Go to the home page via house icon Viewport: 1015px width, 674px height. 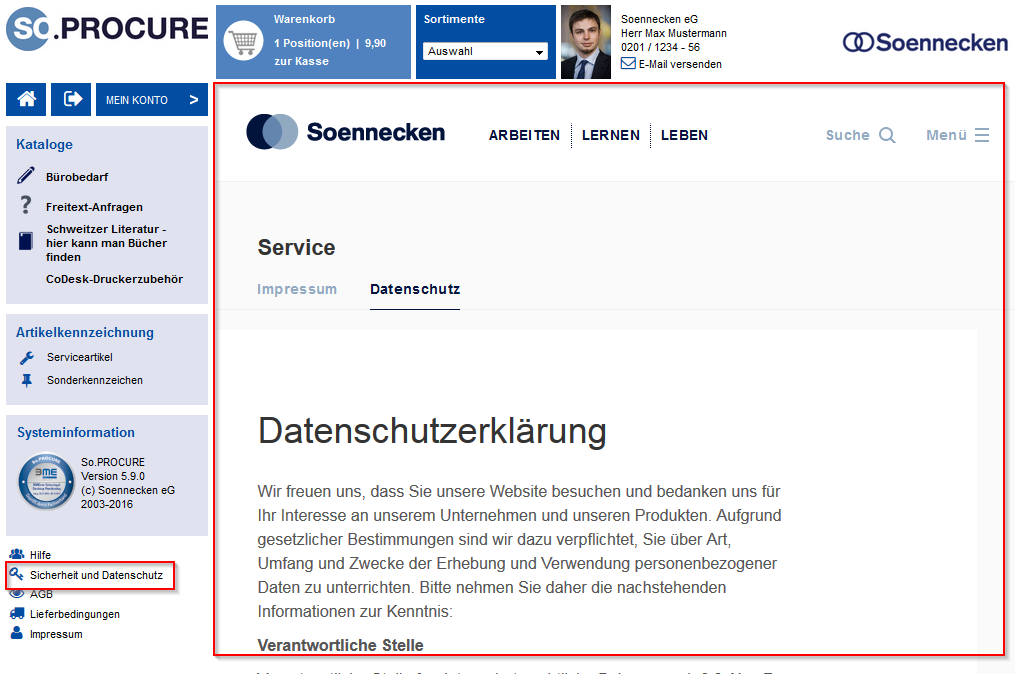coord(26,99)
